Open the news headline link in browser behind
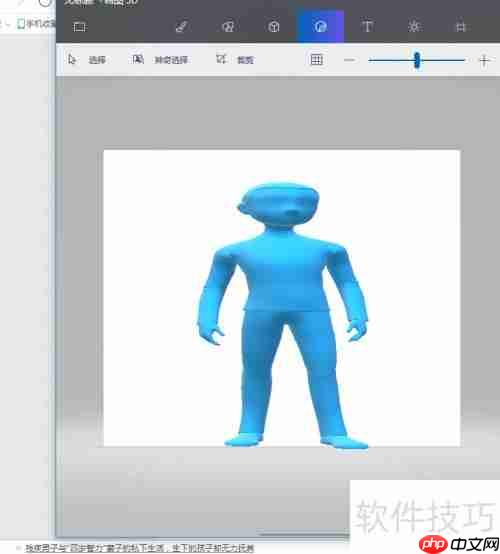 [x=139, y=548]
